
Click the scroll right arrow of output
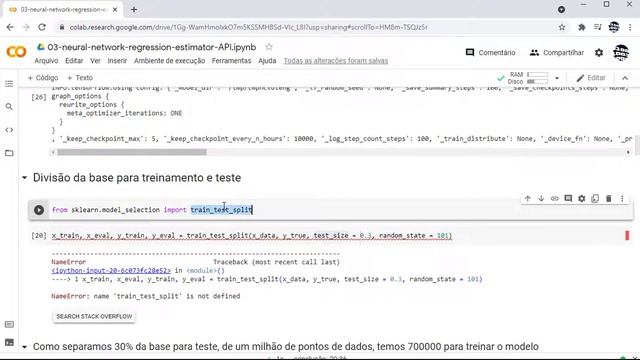point(628,152)
